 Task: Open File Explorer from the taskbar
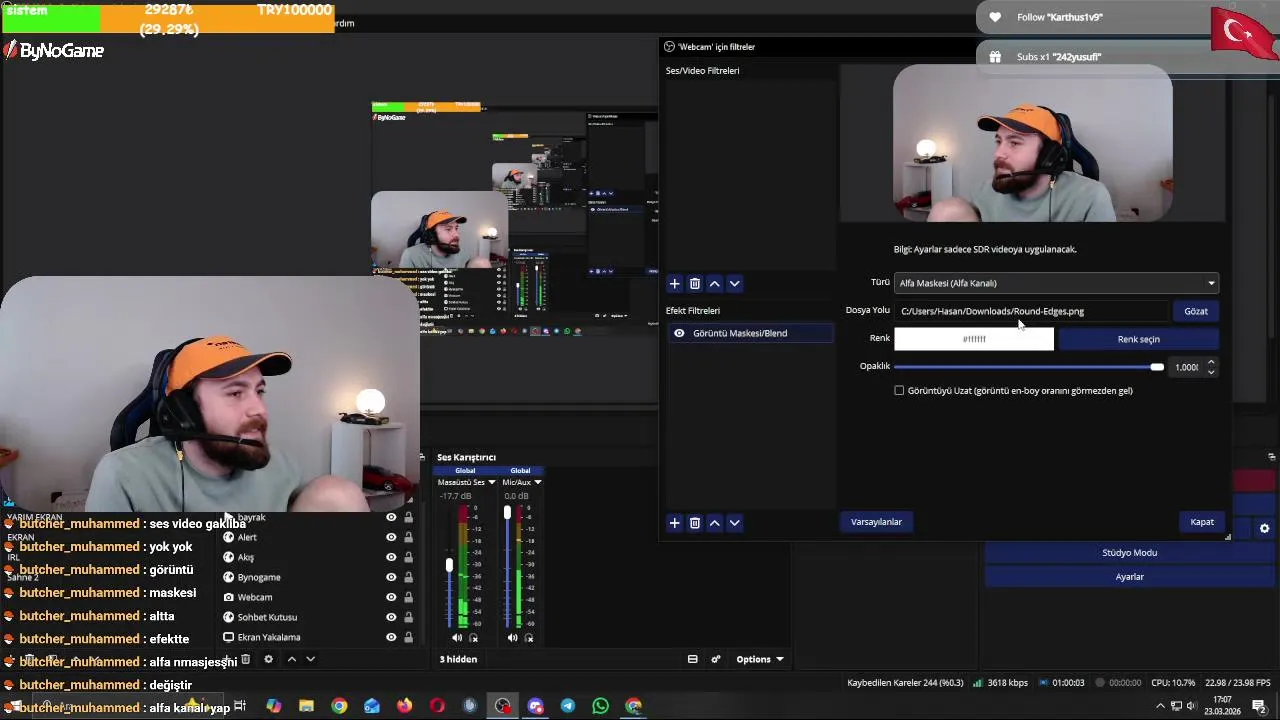(306, 706)
